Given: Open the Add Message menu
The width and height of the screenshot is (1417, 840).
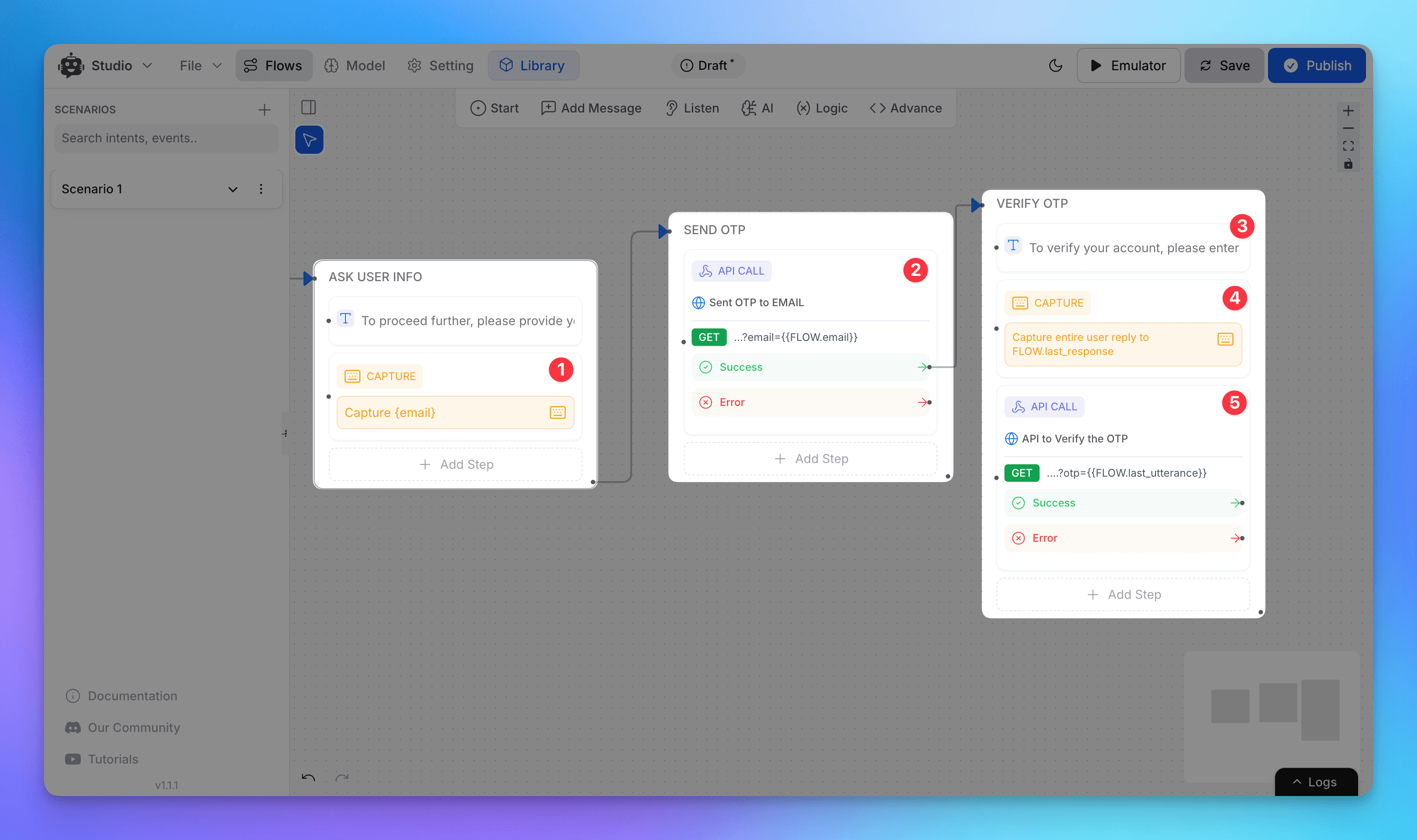Looking at the screenshot, I should (591, 108).
